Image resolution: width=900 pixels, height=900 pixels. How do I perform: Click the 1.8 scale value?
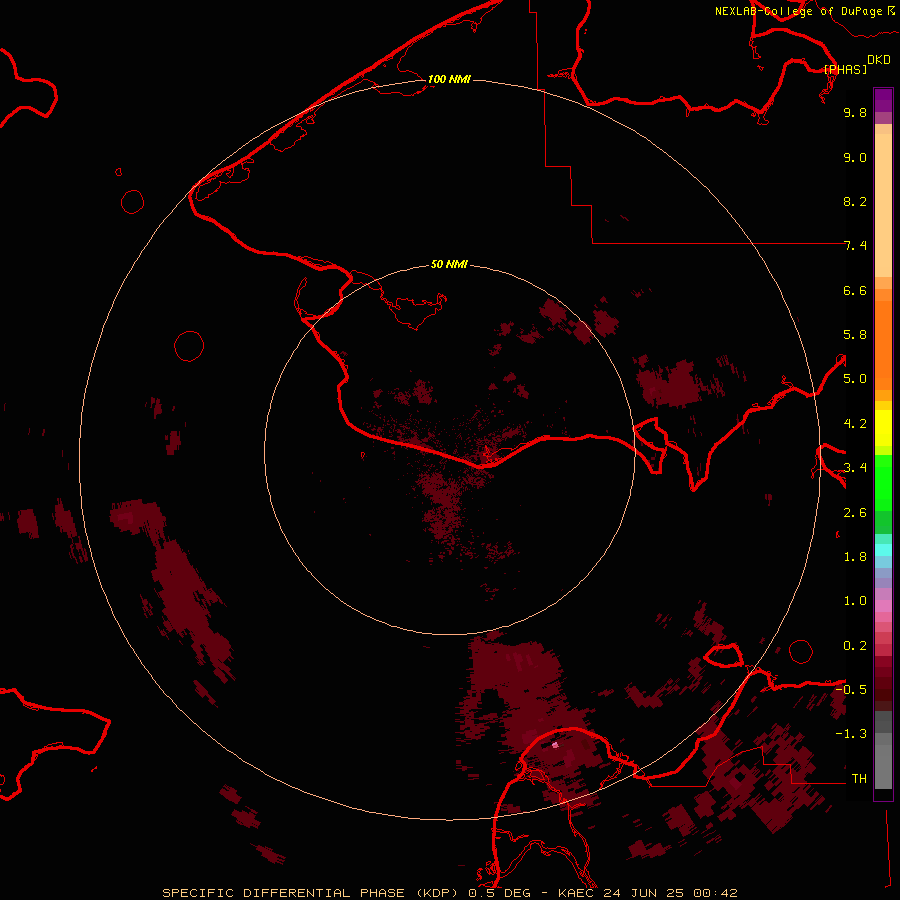(855, 557)
